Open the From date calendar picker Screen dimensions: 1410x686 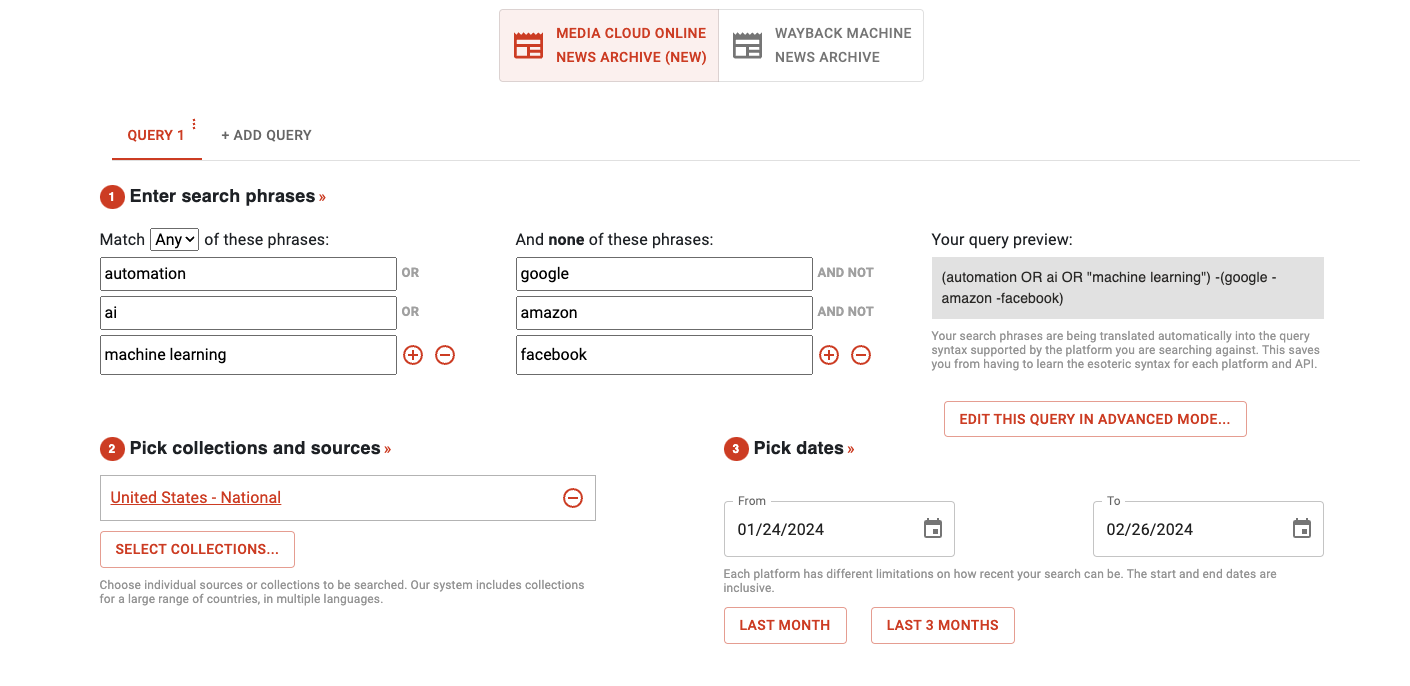click(x=932, y=529)
